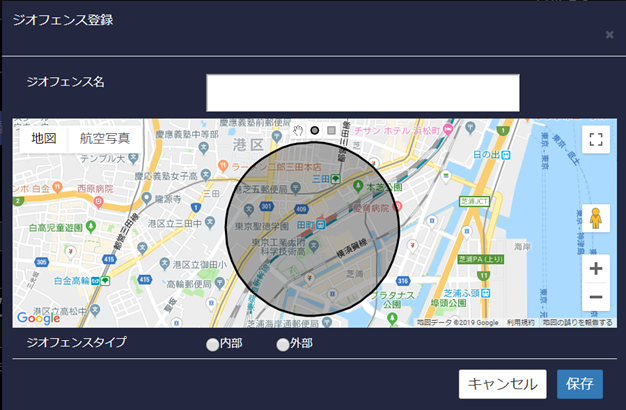Click the 本芝公園 park marker

pos(358,185)
